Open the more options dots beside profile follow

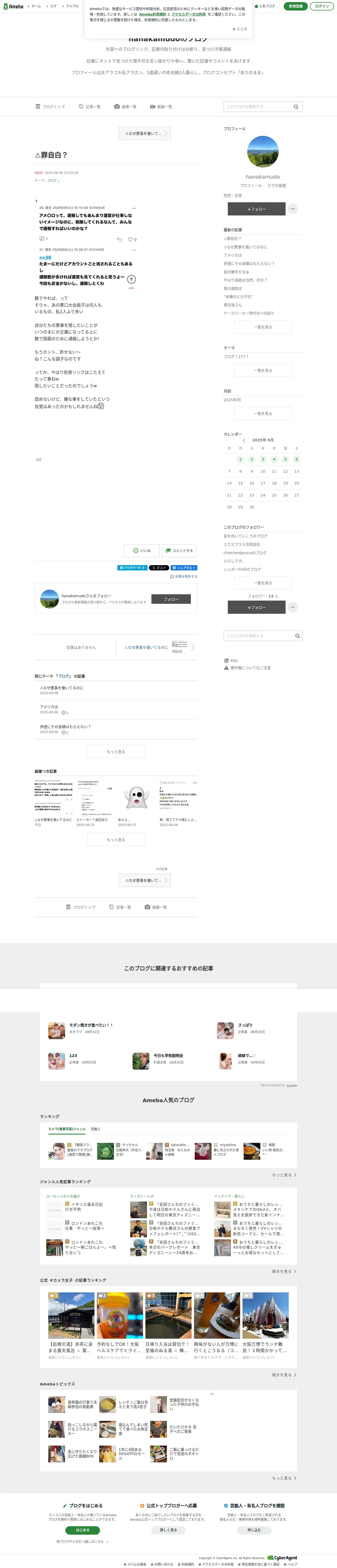293,209
